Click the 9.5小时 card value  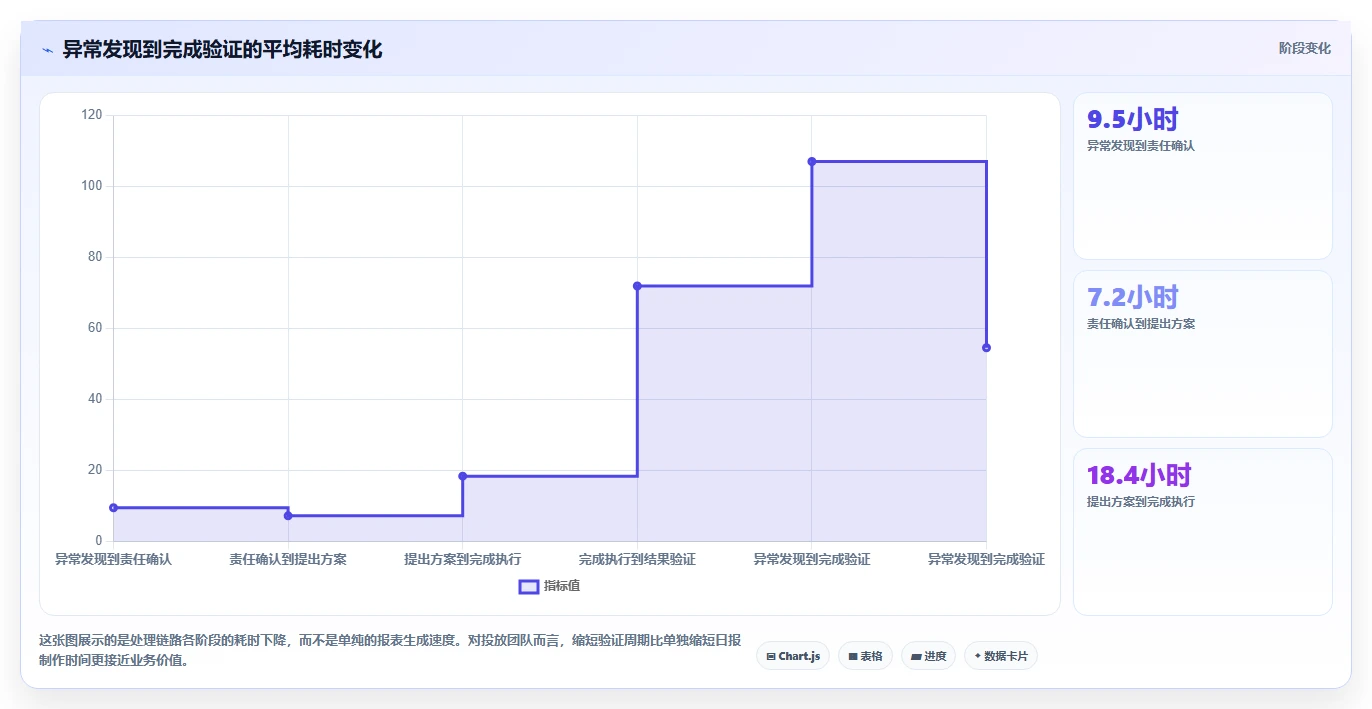point(1133,119)
